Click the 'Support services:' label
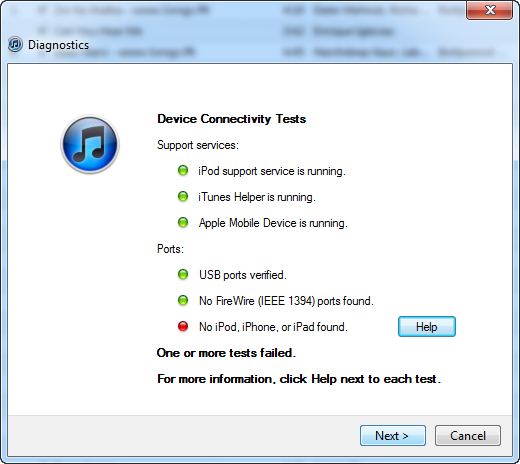Viewport: 520px width, 464px height. tap(198, 145)
